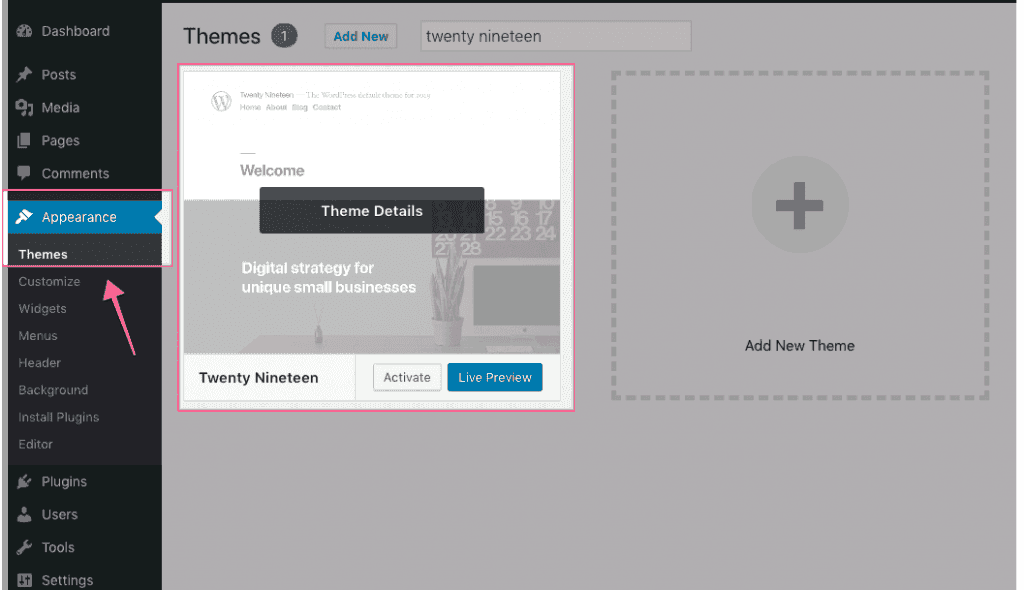Click the Settings sliders icon
The image size is (1024, 590).
click(x=24, y=580)
